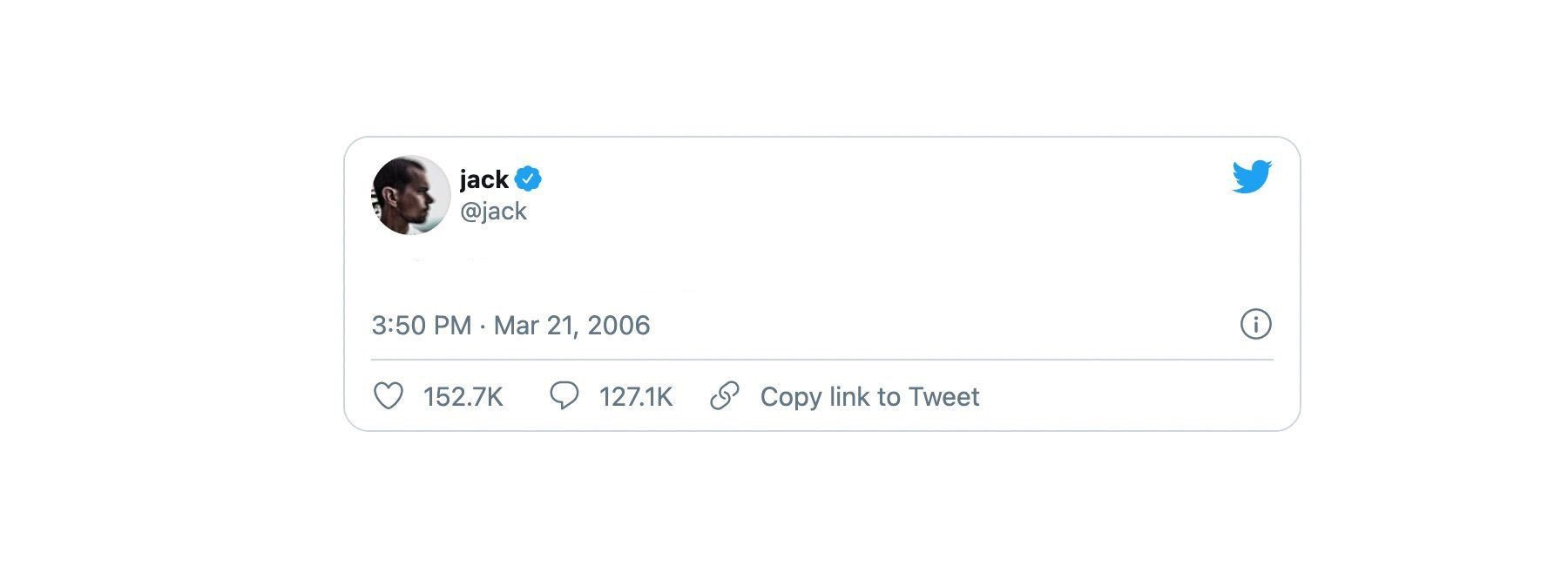Viewport: 1568px width, 566px height.
Task: Click the chain link icon
Action: point(723,396)
